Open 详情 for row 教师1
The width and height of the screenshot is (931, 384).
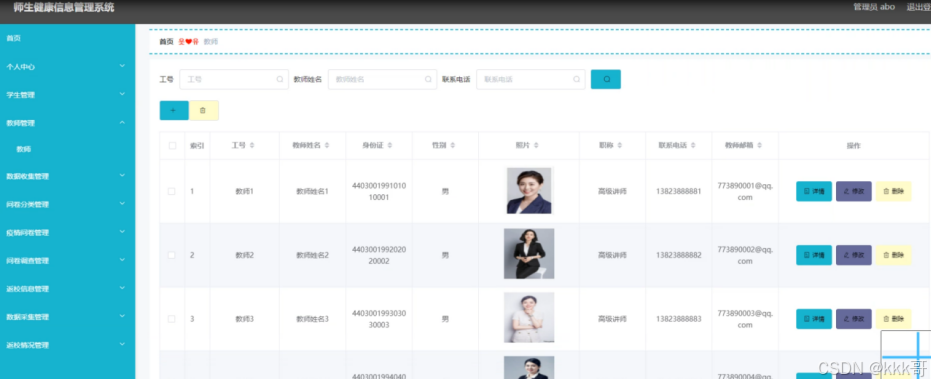[x=814, y=192]
